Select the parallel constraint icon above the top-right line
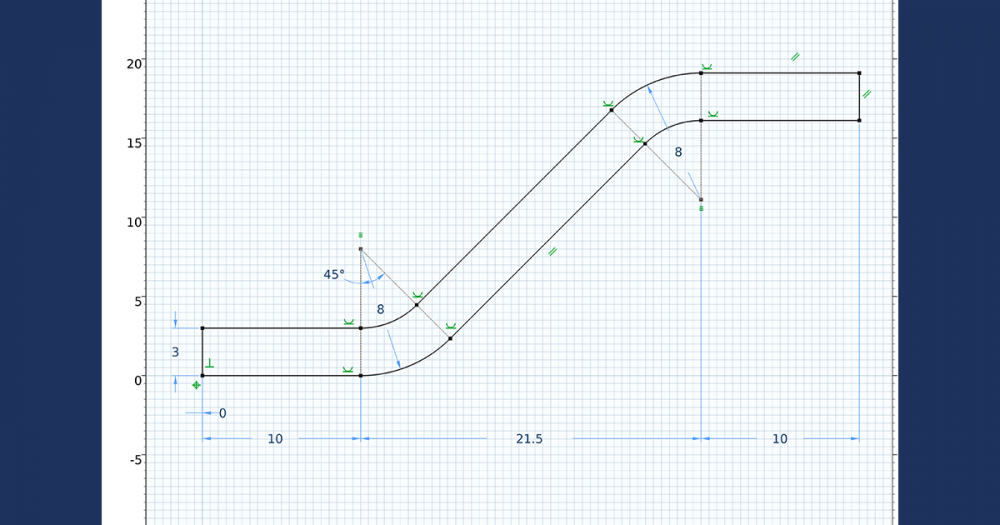 [x=795, y=57]
